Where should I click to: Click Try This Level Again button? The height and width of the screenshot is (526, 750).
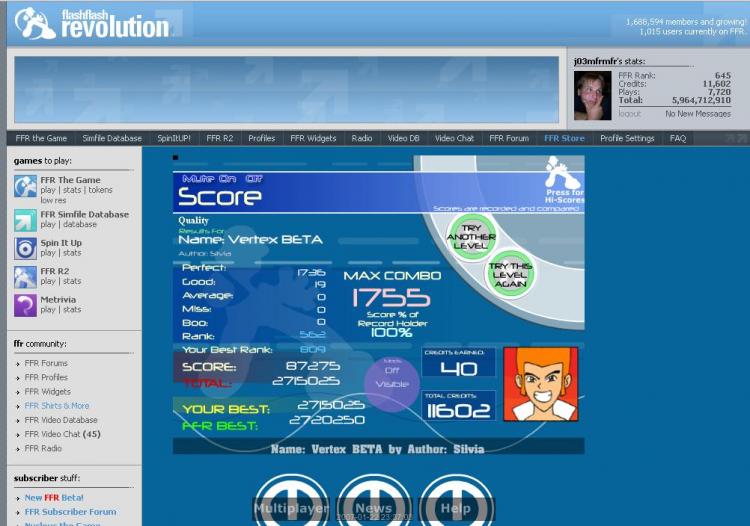click(510, 274)
